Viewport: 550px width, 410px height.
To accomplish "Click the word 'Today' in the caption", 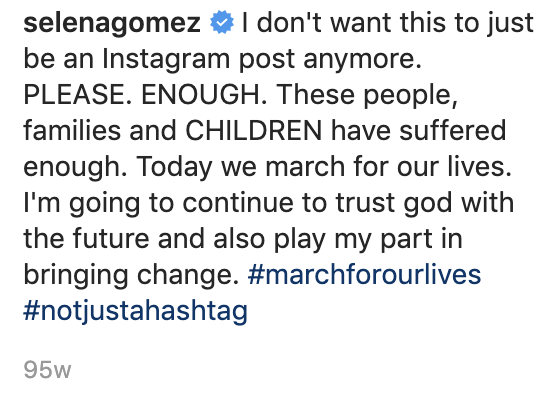I will coord(174,167).
